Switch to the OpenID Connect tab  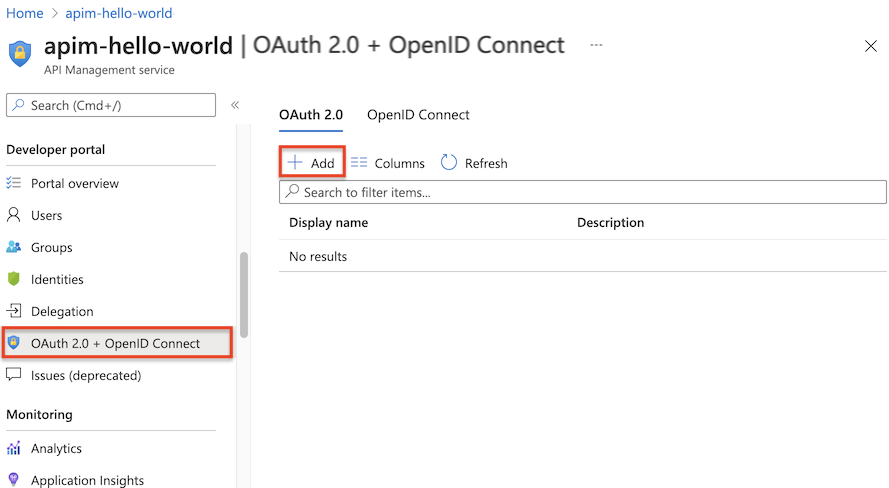(x=418, y=115)
